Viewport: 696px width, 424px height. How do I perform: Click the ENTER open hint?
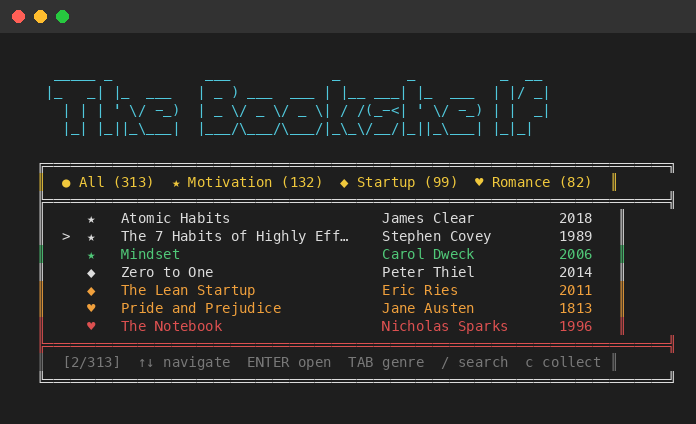coord(289,362)
